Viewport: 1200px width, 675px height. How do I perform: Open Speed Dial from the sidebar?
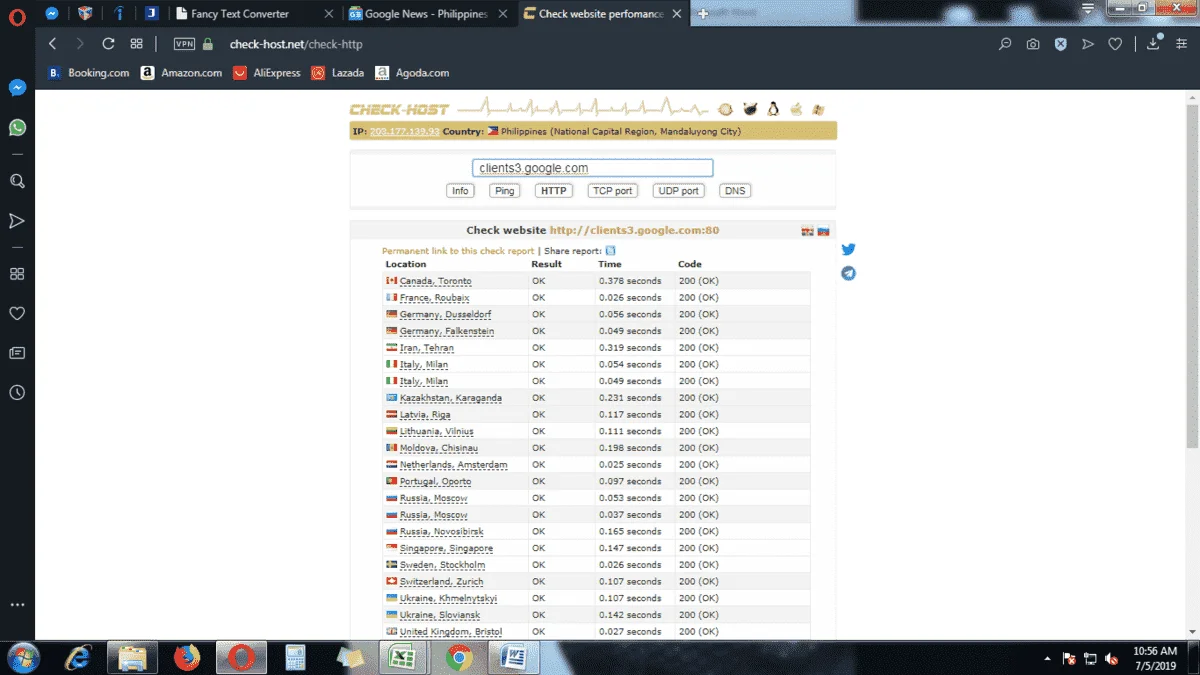tap(17, 274)
